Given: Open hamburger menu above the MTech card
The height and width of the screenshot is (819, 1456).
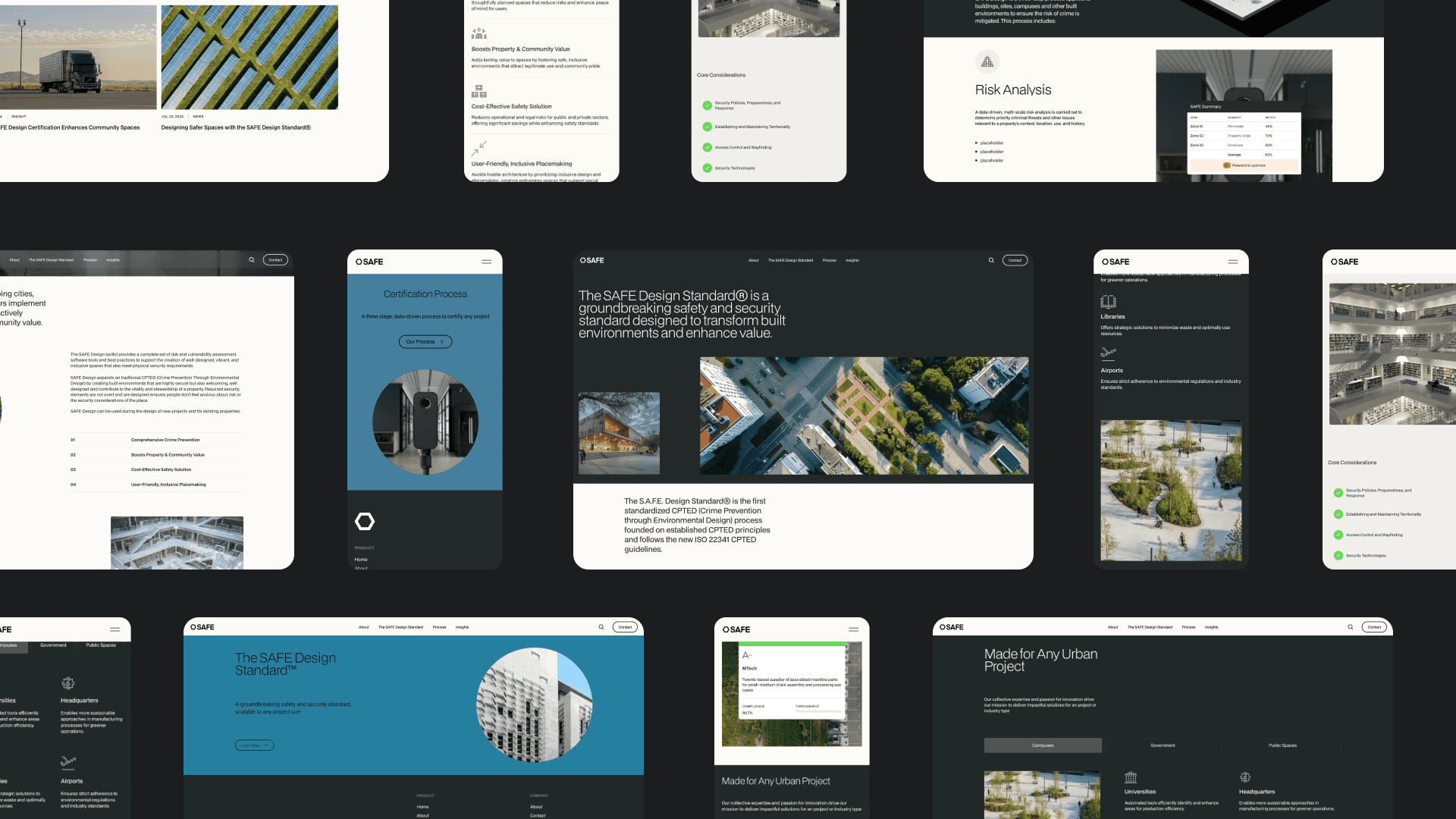Looking at the screenshot, I should pyautogui.click(x=853, y=629).
